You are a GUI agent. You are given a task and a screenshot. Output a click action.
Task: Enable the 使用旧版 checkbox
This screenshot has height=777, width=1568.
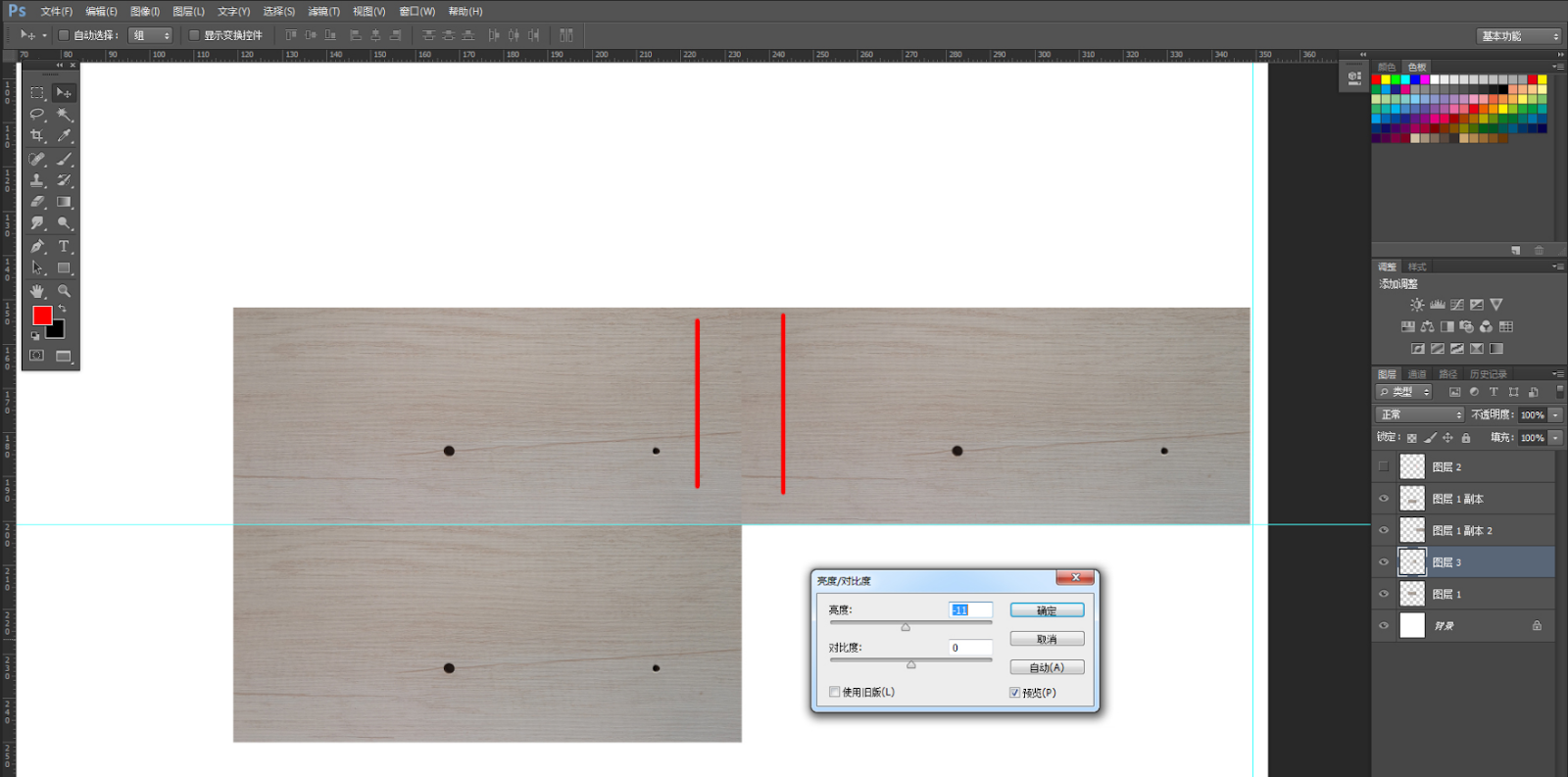click(x=835, y=692)
